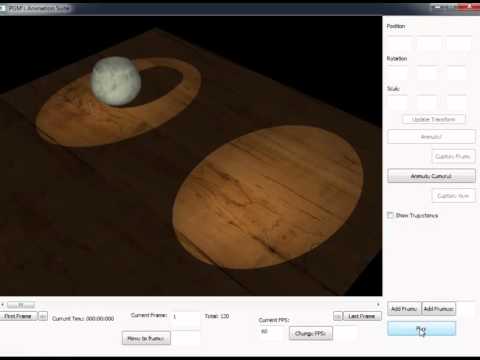Focus the input beside Add Frames
Image resolution: width=480 pixels, height=360 pixels.
[x=466, y=309]
